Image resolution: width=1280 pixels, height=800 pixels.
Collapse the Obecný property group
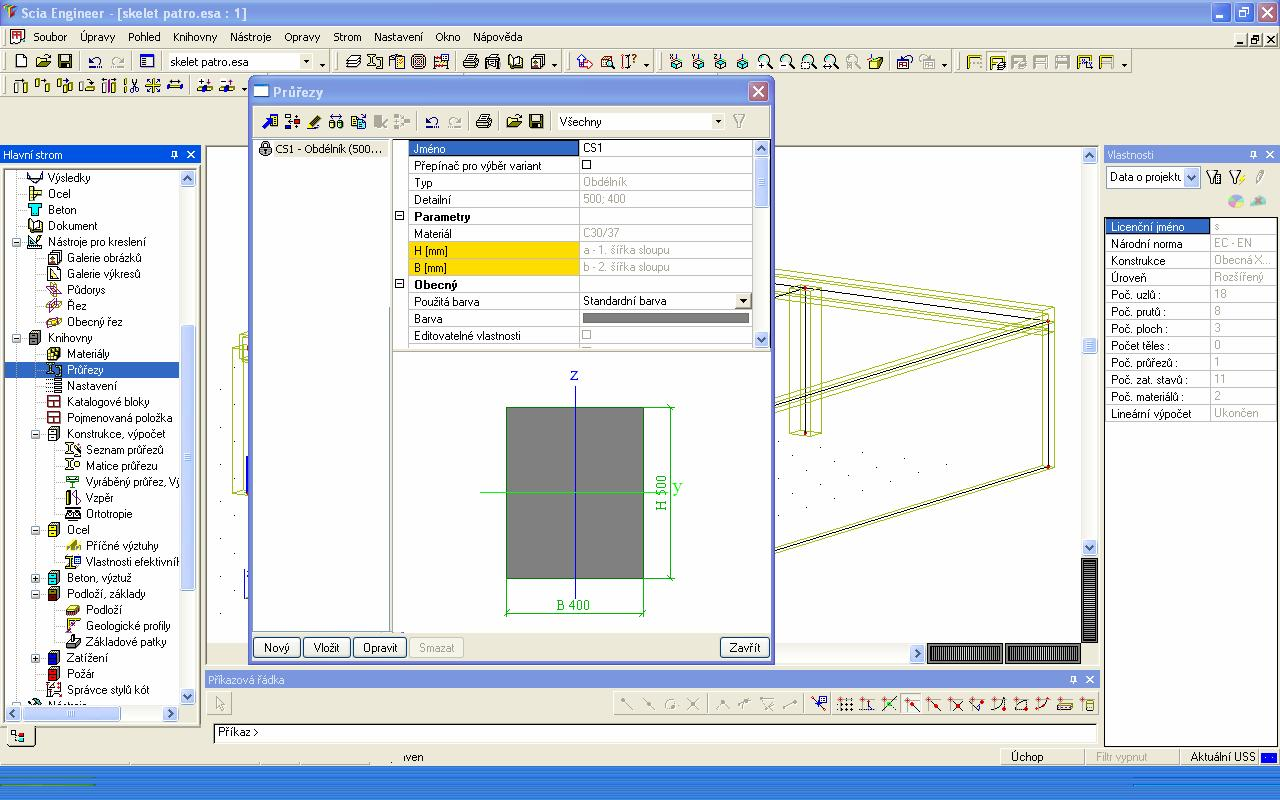[400, 284]
